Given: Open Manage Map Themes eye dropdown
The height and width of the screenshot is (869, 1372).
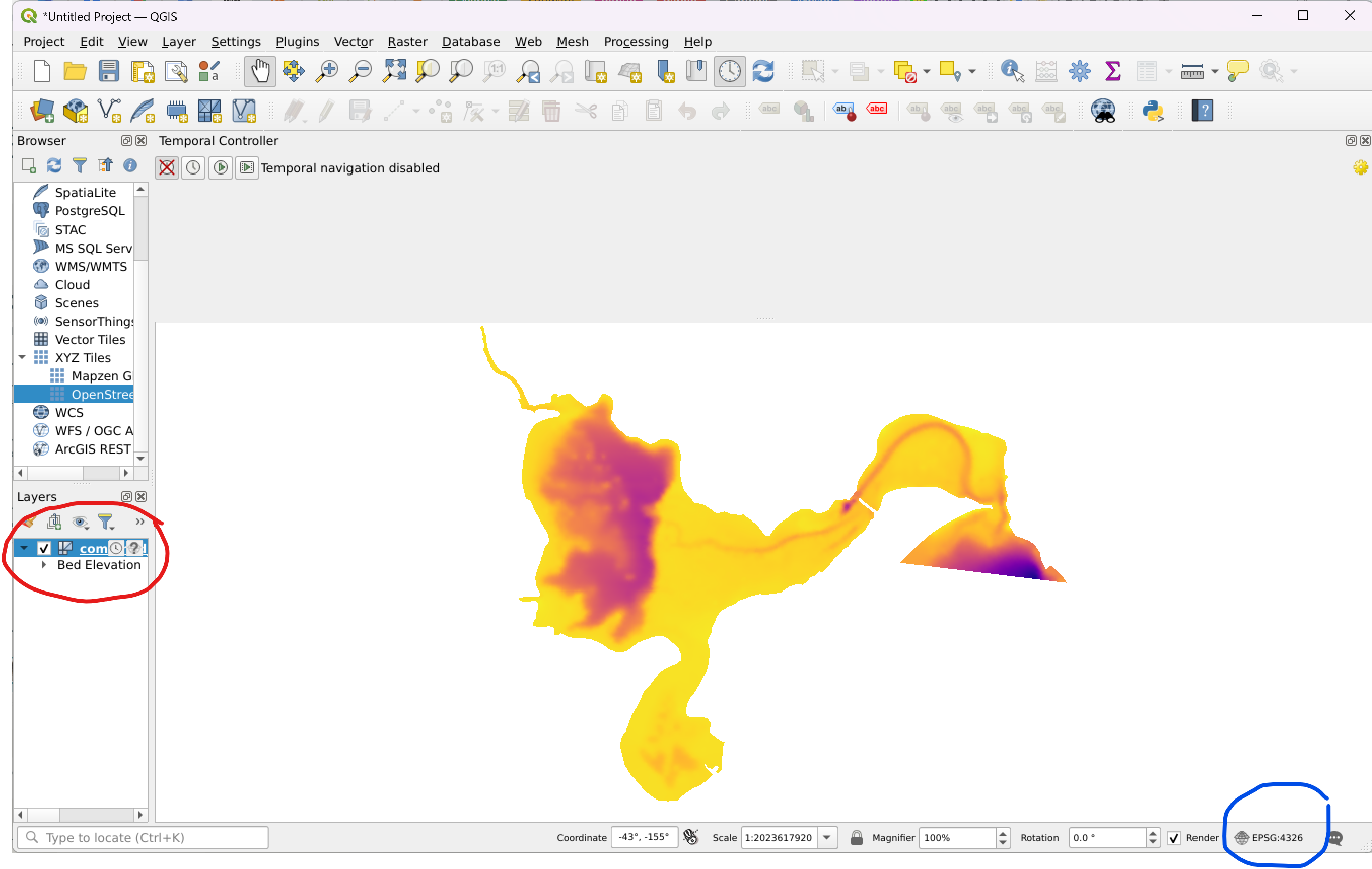Looking at the screenshot, I should (x=80, y=522).
